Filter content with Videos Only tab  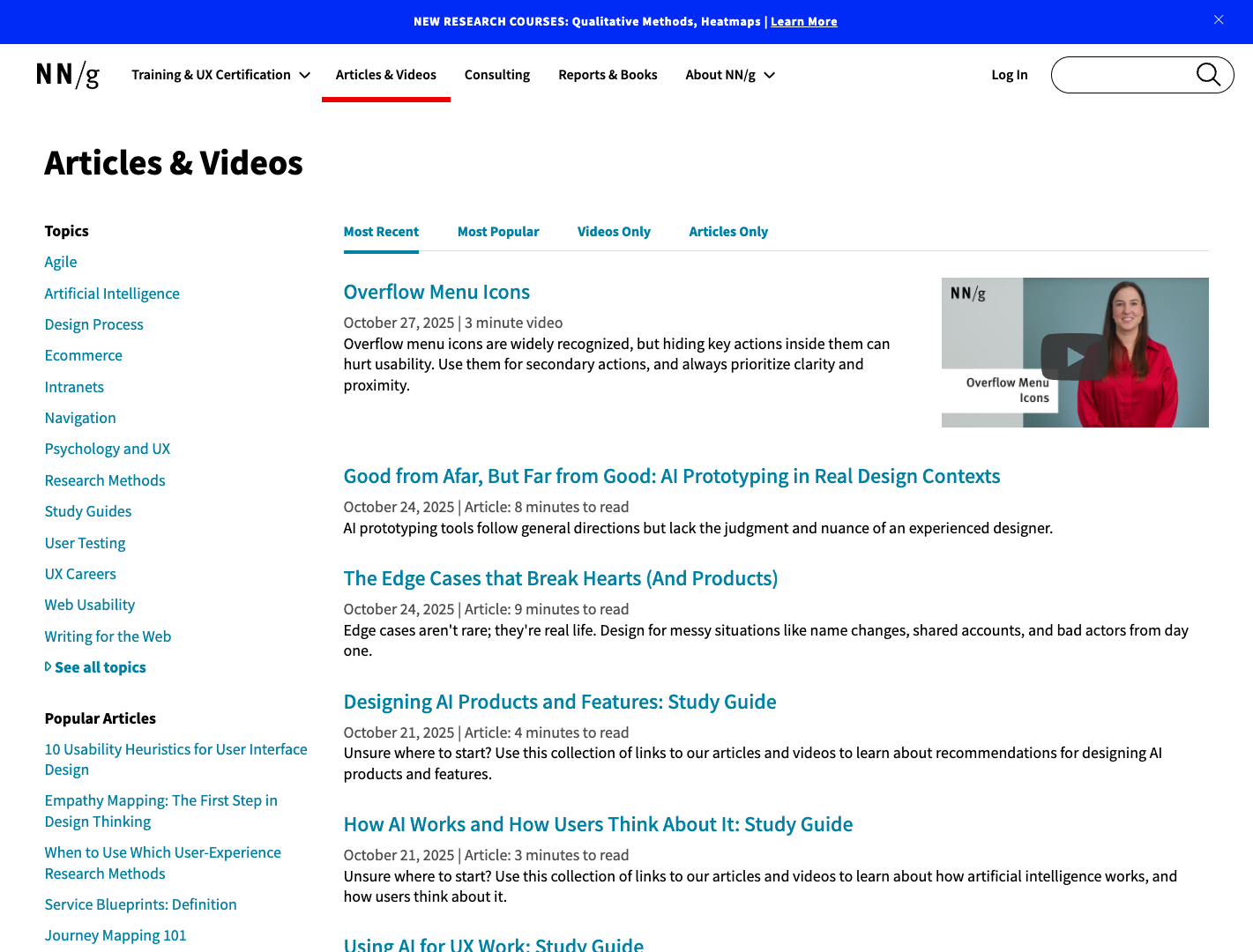614,231
